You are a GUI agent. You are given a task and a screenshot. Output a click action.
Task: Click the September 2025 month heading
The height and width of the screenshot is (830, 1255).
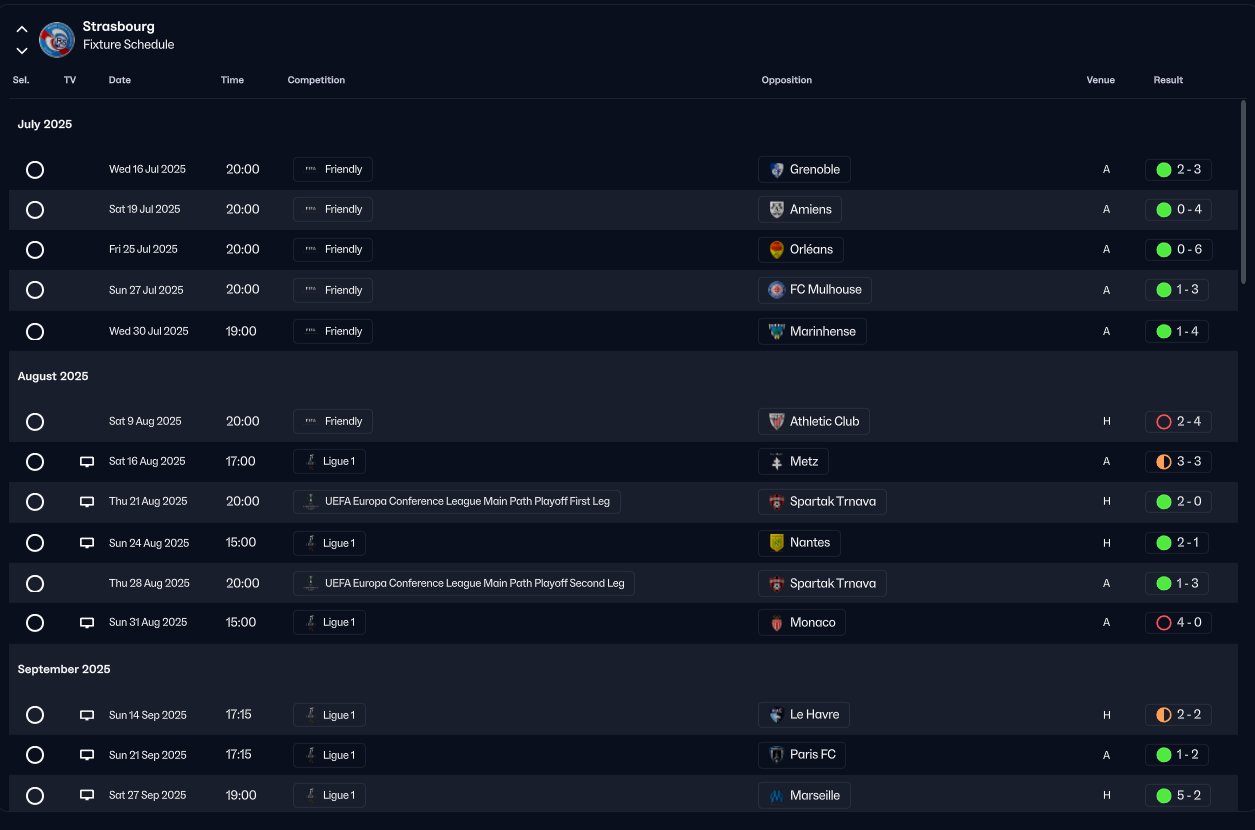tap(64, 669)
